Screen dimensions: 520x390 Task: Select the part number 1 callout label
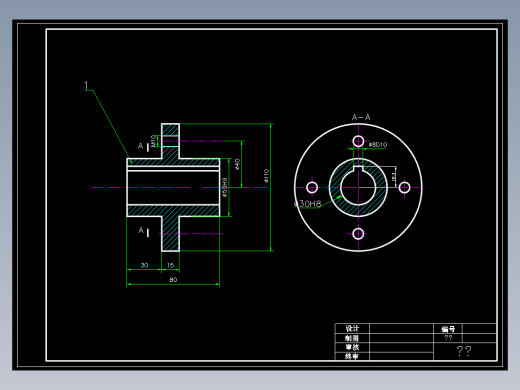click(x=86, y=86)
